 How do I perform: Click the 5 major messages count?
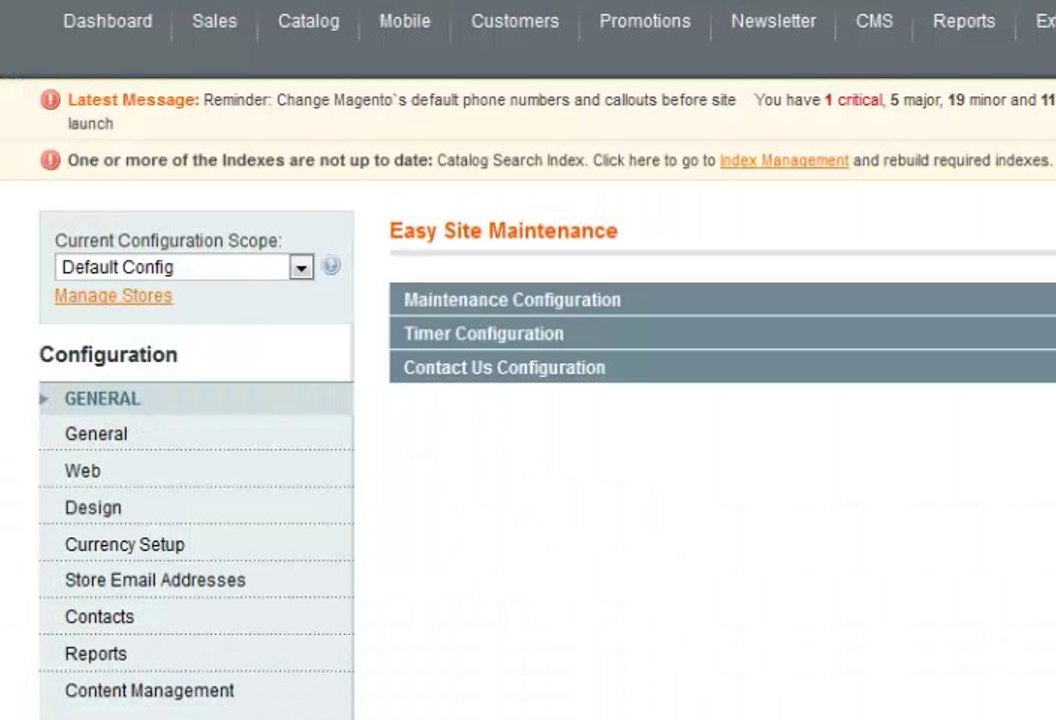(x=915, y=100)
